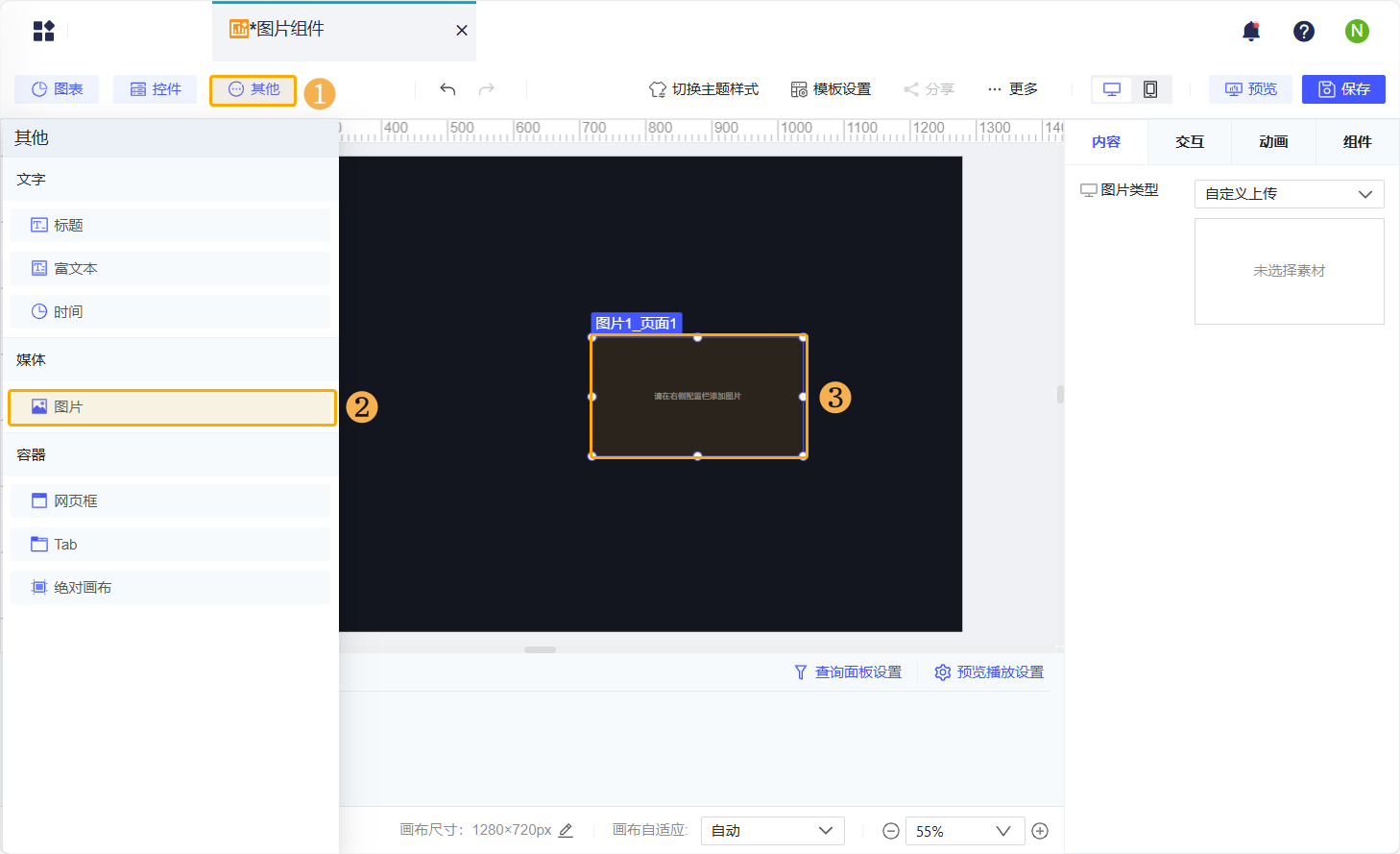The width and height of the screenshot is (1400, 854).
Task: Open the help question mark icon
Action: [1304, 32]
